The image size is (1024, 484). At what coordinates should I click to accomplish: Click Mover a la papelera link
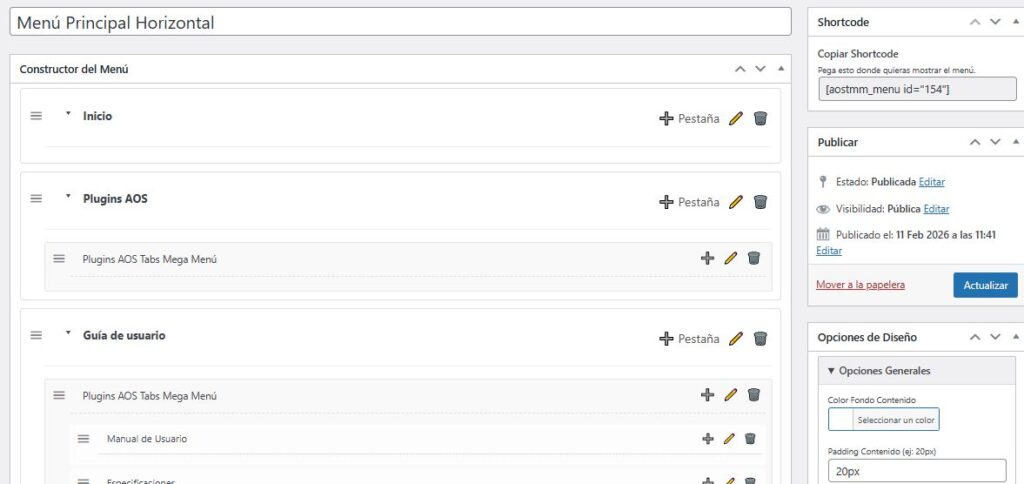click(x=860, y=285)
